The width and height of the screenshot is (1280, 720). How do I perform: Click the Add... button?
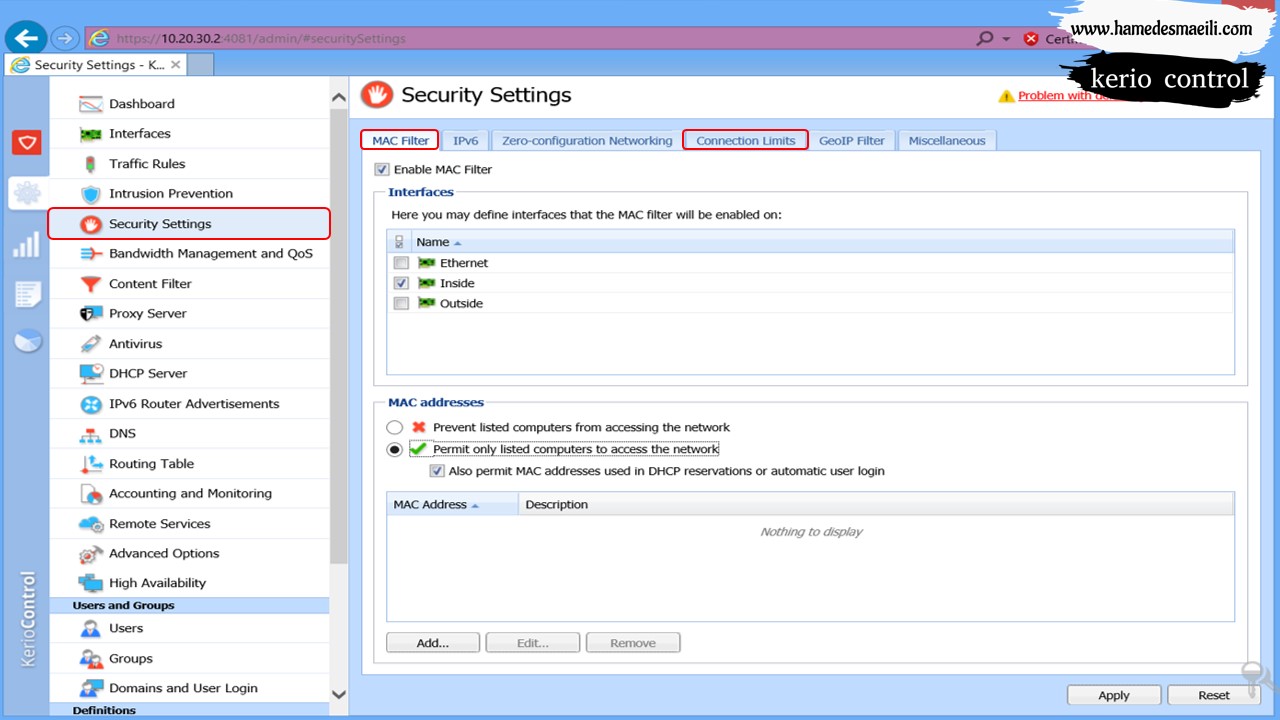433,643
